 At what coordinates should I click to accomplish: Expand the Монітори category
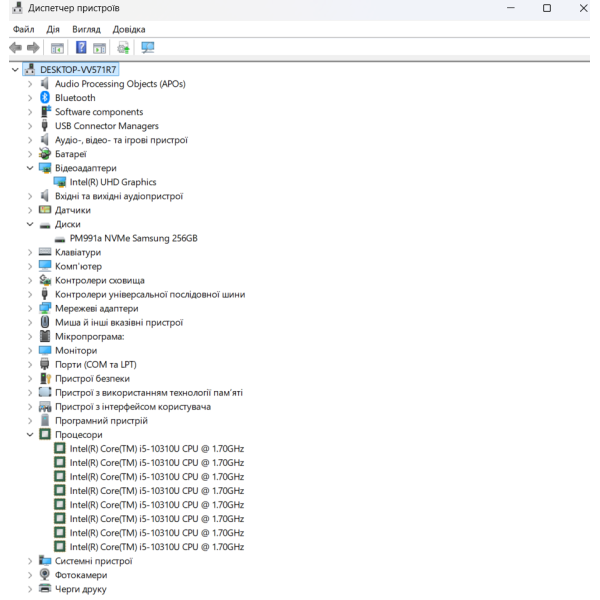pos(30,350)
